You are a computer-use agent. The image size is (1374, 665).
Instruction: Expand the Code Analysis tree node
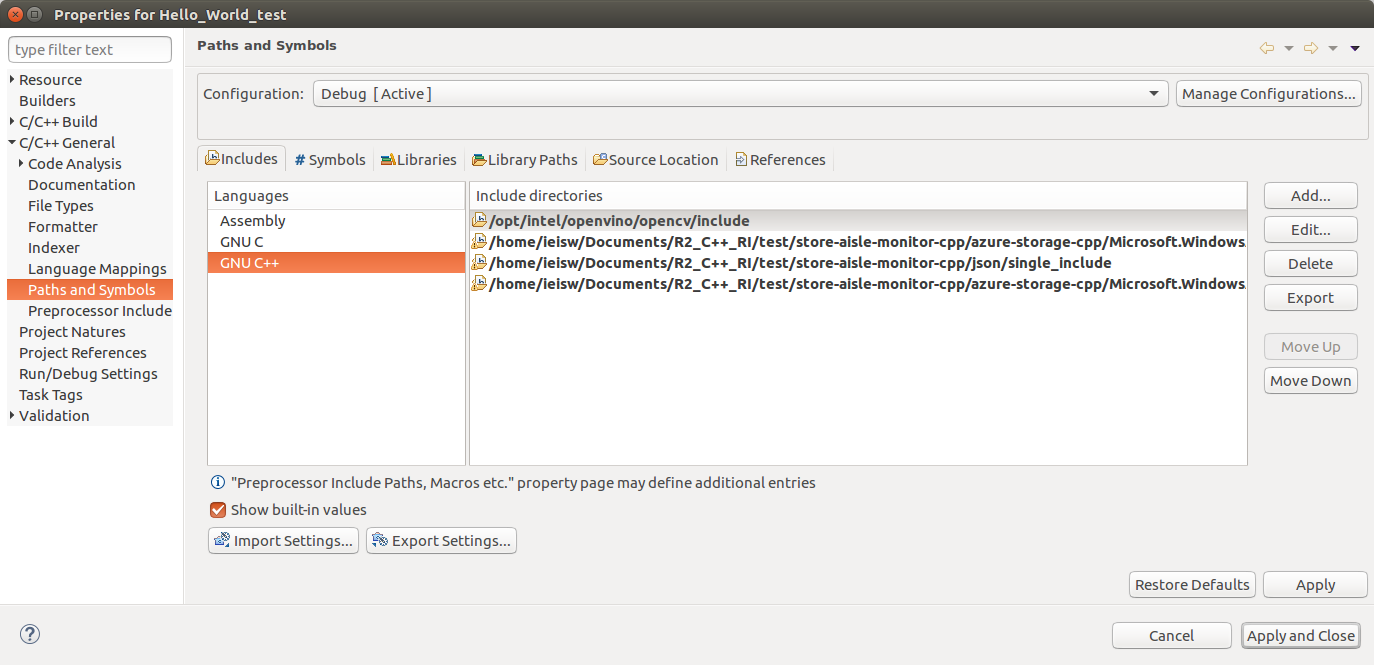tap(21, 163)
